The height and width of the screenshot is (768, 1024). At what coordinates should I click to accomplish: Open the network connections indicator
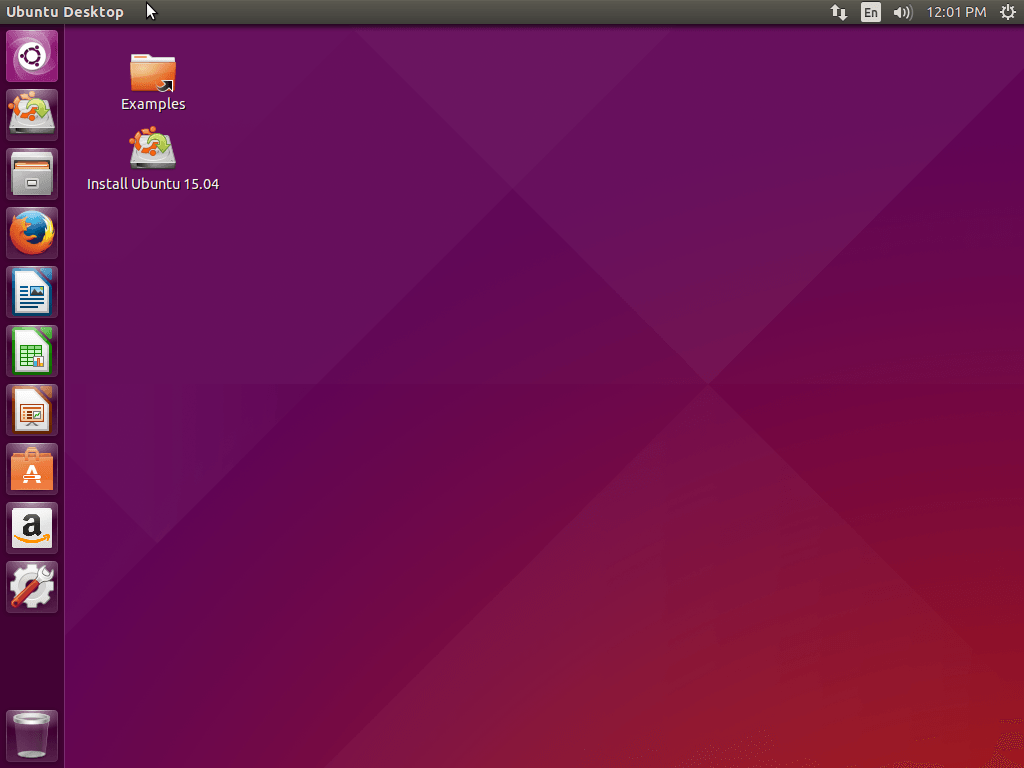839,12
